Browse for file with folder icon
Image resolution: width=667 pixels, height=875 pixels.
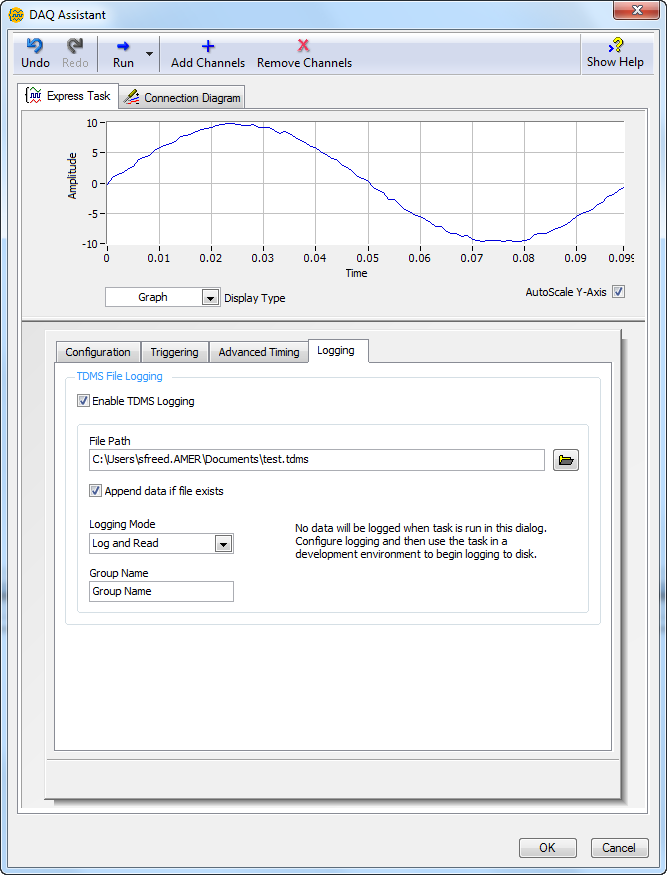click(566, 460)
